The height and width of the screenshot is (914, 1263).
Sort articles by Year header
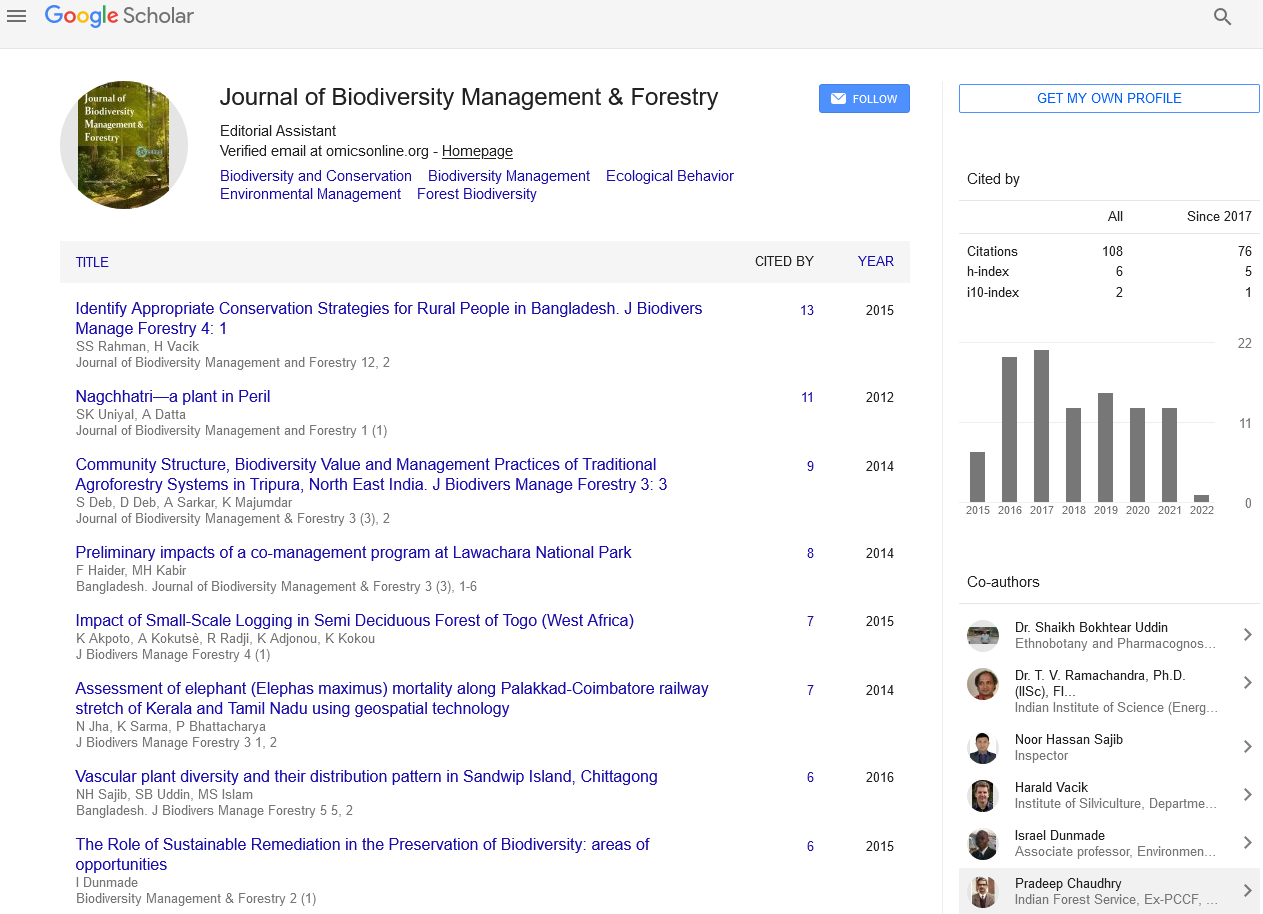pyautogui.click(x=876, y=262)
